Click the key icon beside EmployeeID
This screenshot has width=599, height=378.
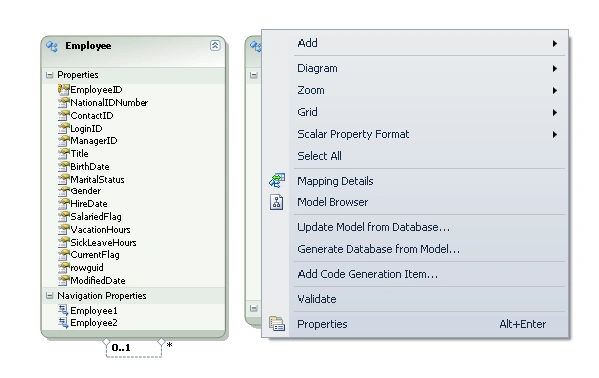pyautogui.click(x=63, y=89)
